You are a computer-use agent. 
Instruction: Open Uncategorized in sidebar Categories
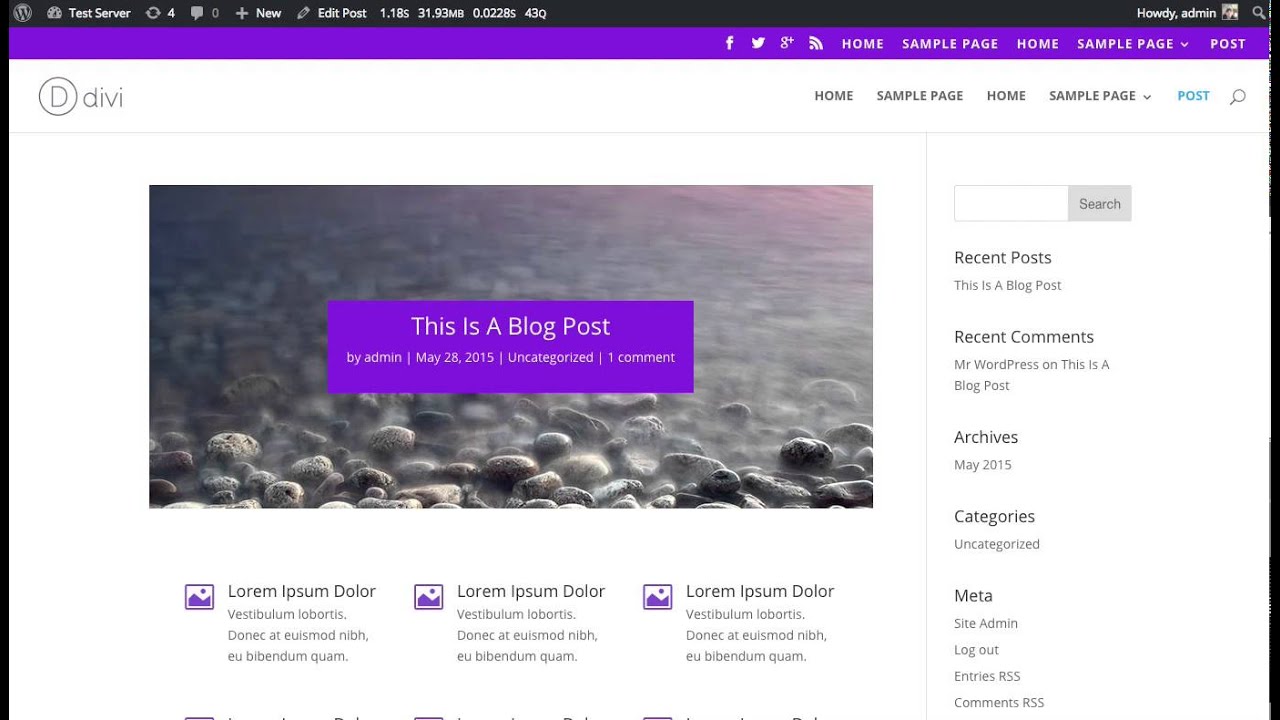point(997,544)
